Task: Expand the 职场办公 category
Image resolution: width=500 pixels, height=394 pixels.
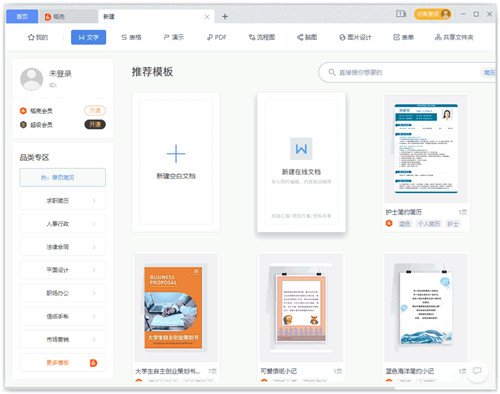Action: 63,293
